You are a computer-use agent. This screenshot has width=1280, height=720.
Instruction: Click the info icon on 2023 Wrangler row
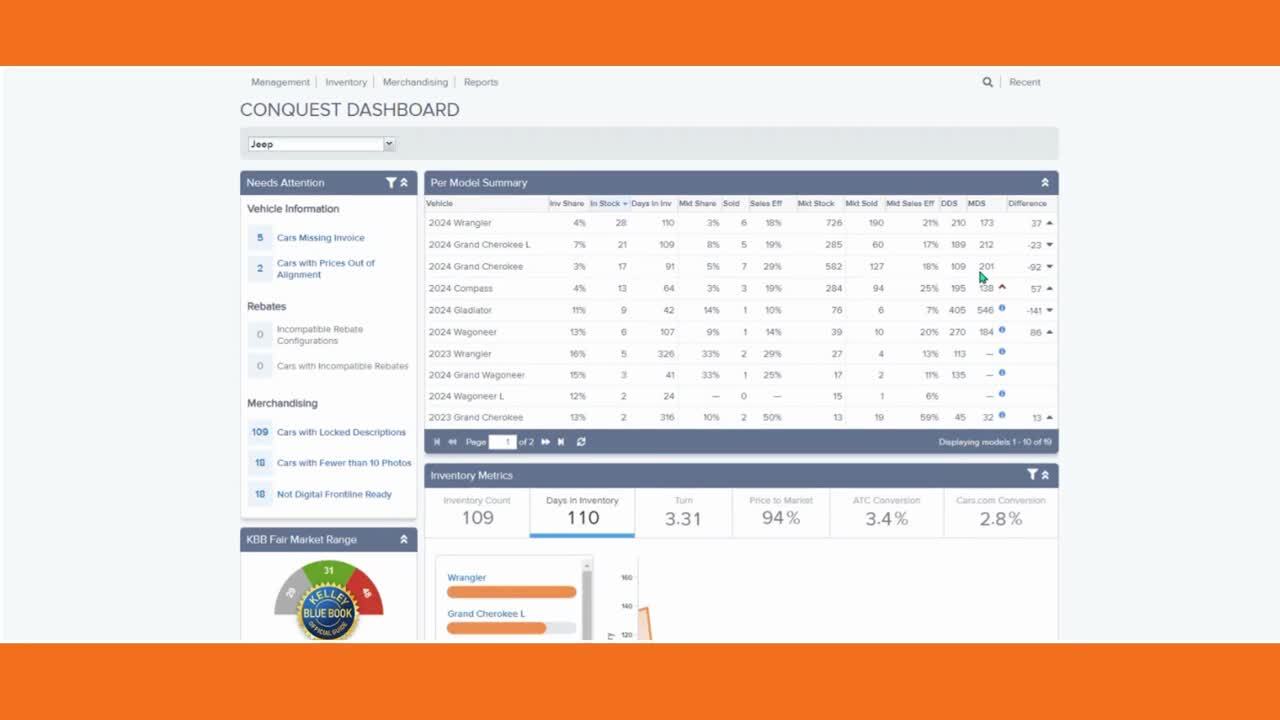(1002, 352)
